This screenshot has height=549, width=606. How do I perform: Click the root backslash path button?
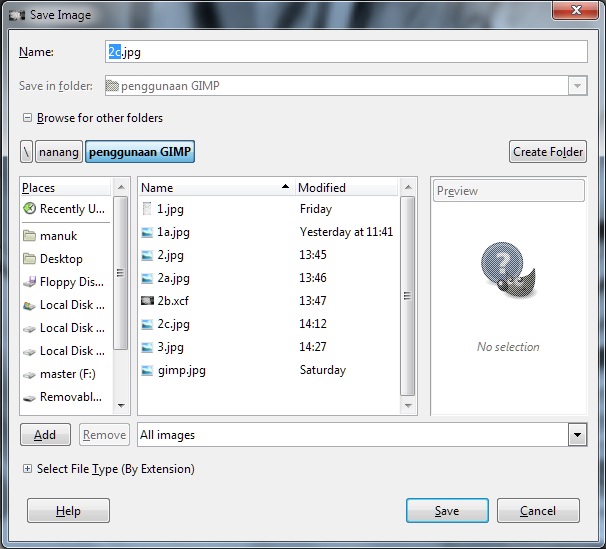[x=26, y=152]
